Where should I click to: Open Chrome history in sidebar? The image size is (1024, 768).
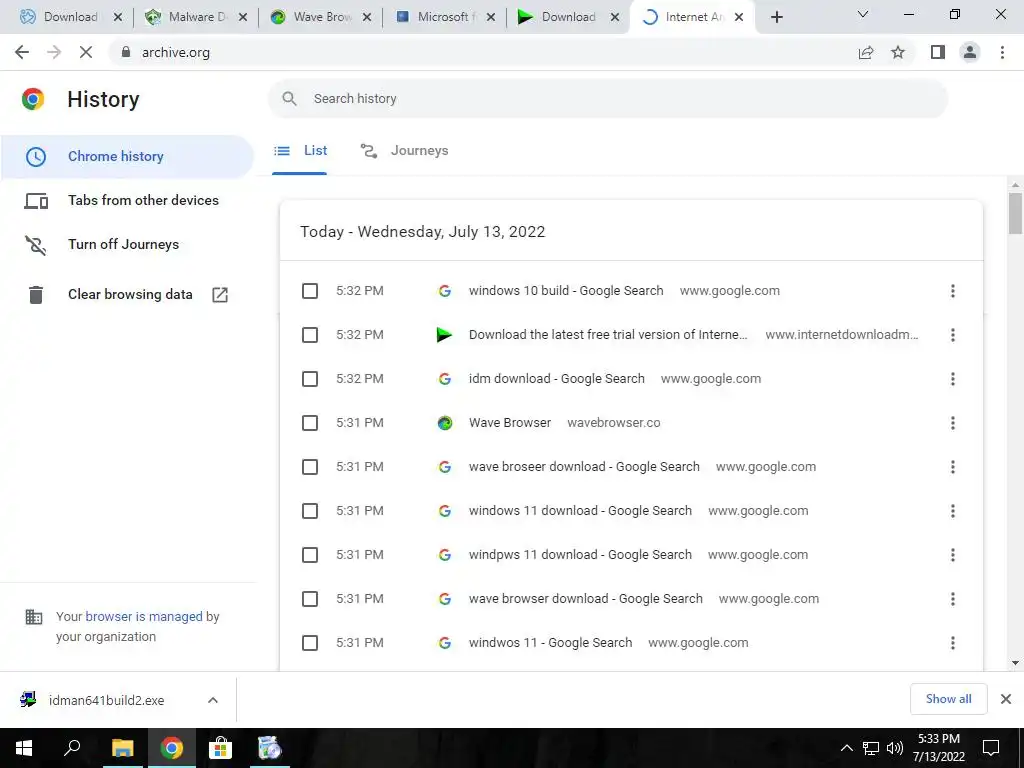click(127, 157)
